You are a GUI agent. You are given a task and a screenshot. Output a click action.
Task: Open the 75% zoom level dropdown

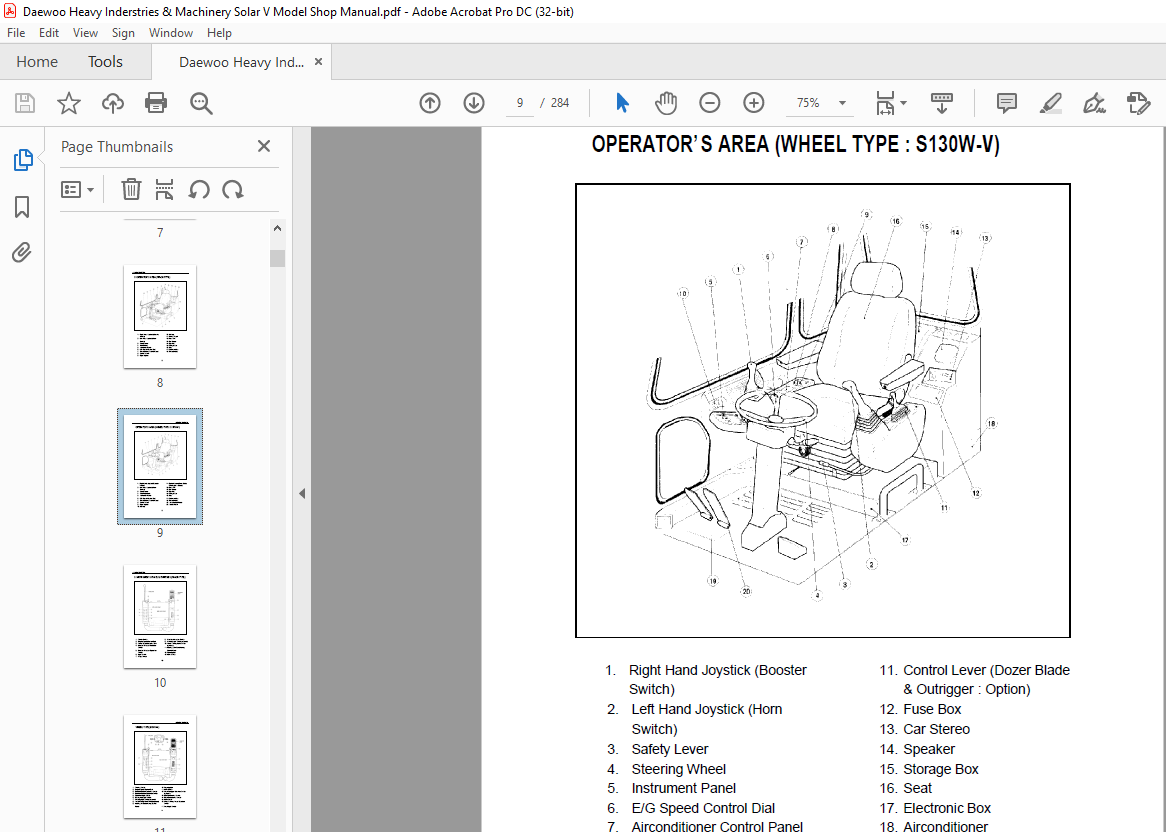coord(843,103)
